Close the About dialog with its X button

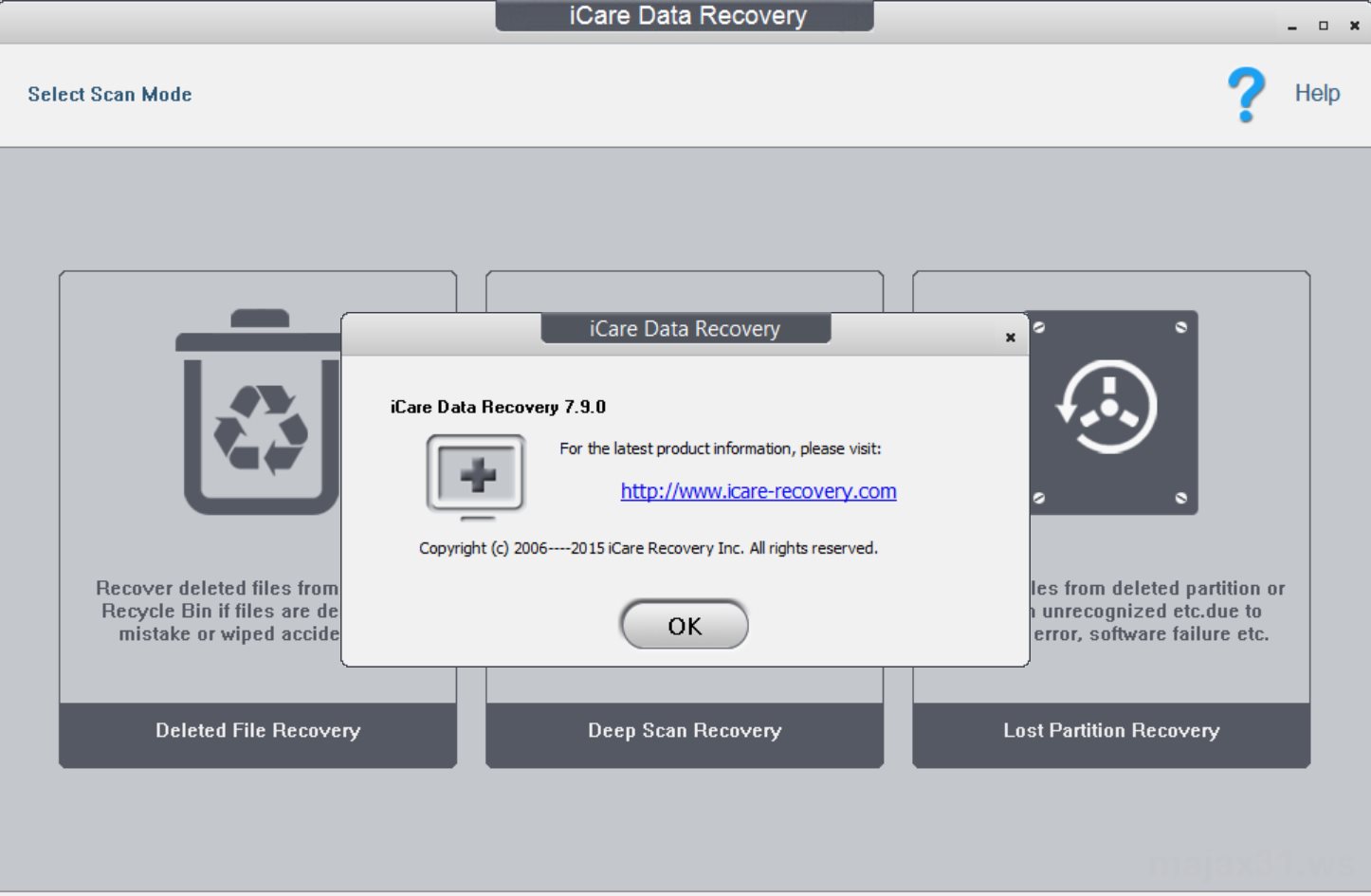tap(1010, 337)
